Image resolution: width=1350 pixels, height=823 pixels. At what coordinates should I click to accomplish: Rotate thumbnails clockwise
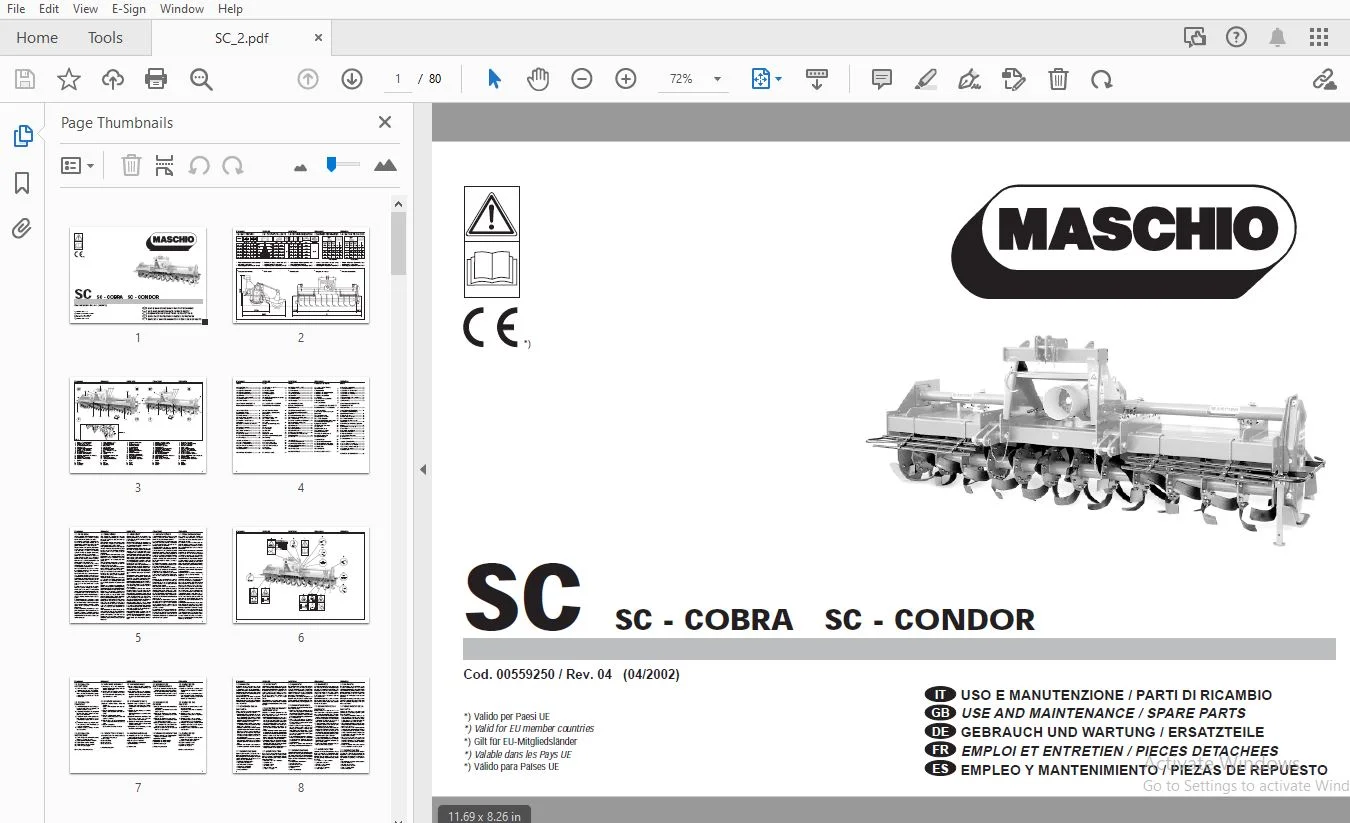pos(233,165)
